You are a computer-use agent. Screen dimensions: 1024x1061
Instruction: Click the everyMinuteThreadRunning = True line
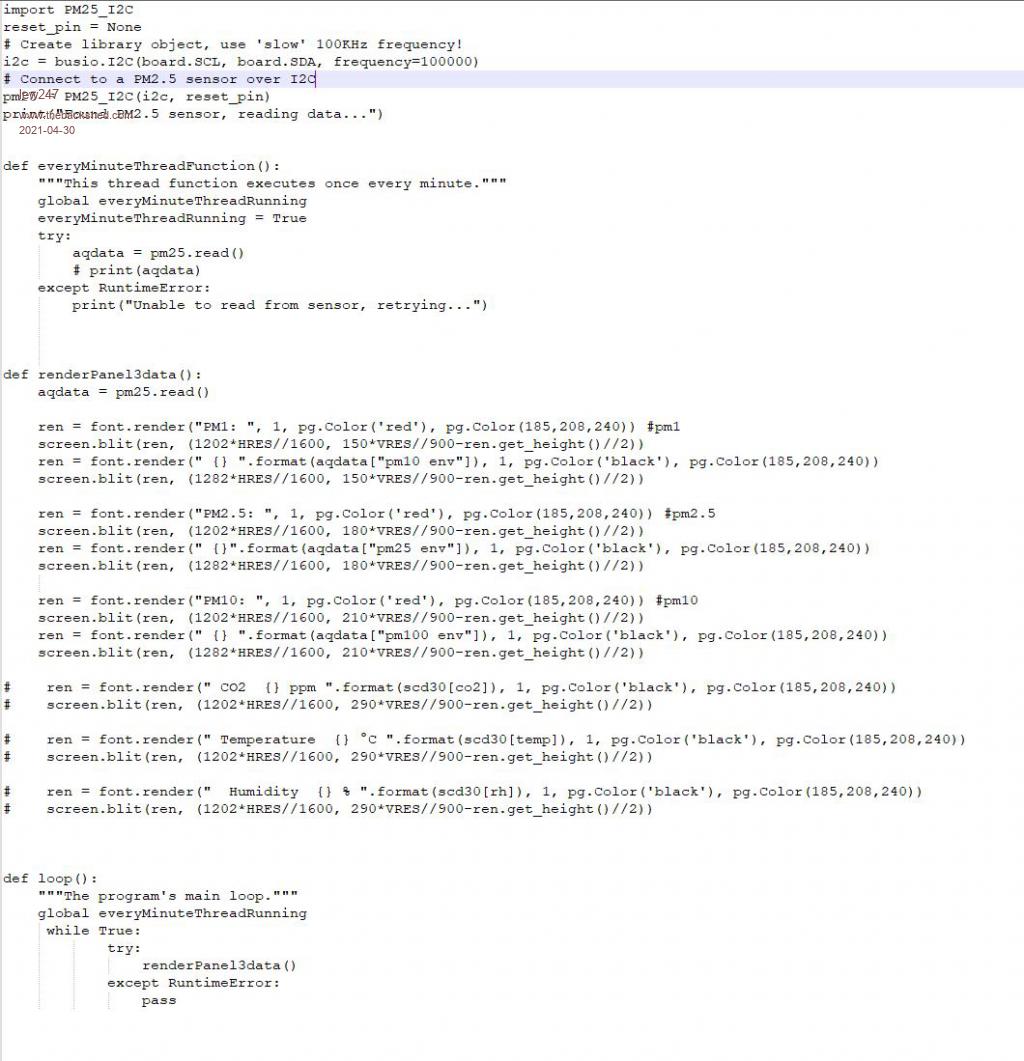(172, 218)
